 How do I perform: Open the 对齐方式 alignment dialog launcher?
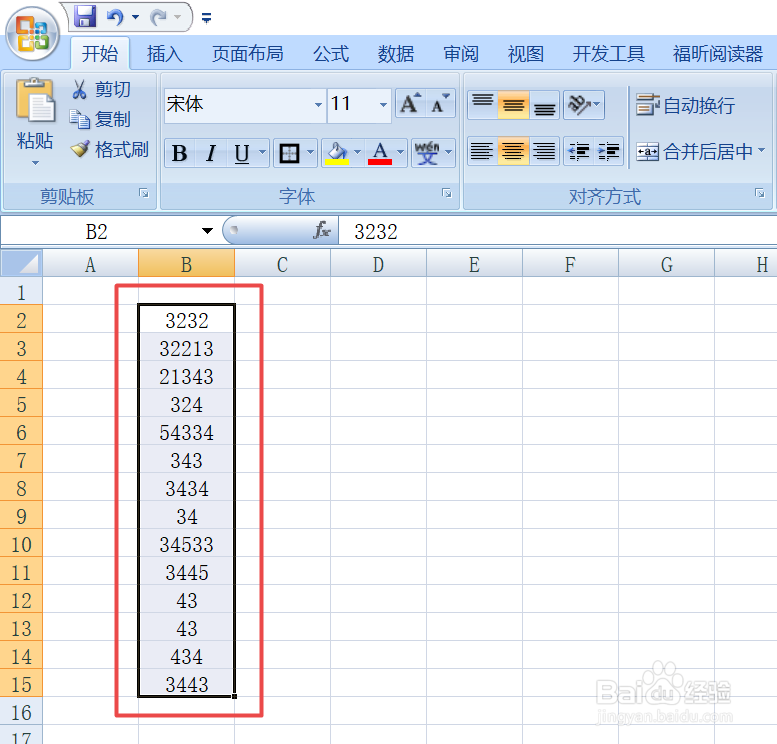click(x=760, y=193)
